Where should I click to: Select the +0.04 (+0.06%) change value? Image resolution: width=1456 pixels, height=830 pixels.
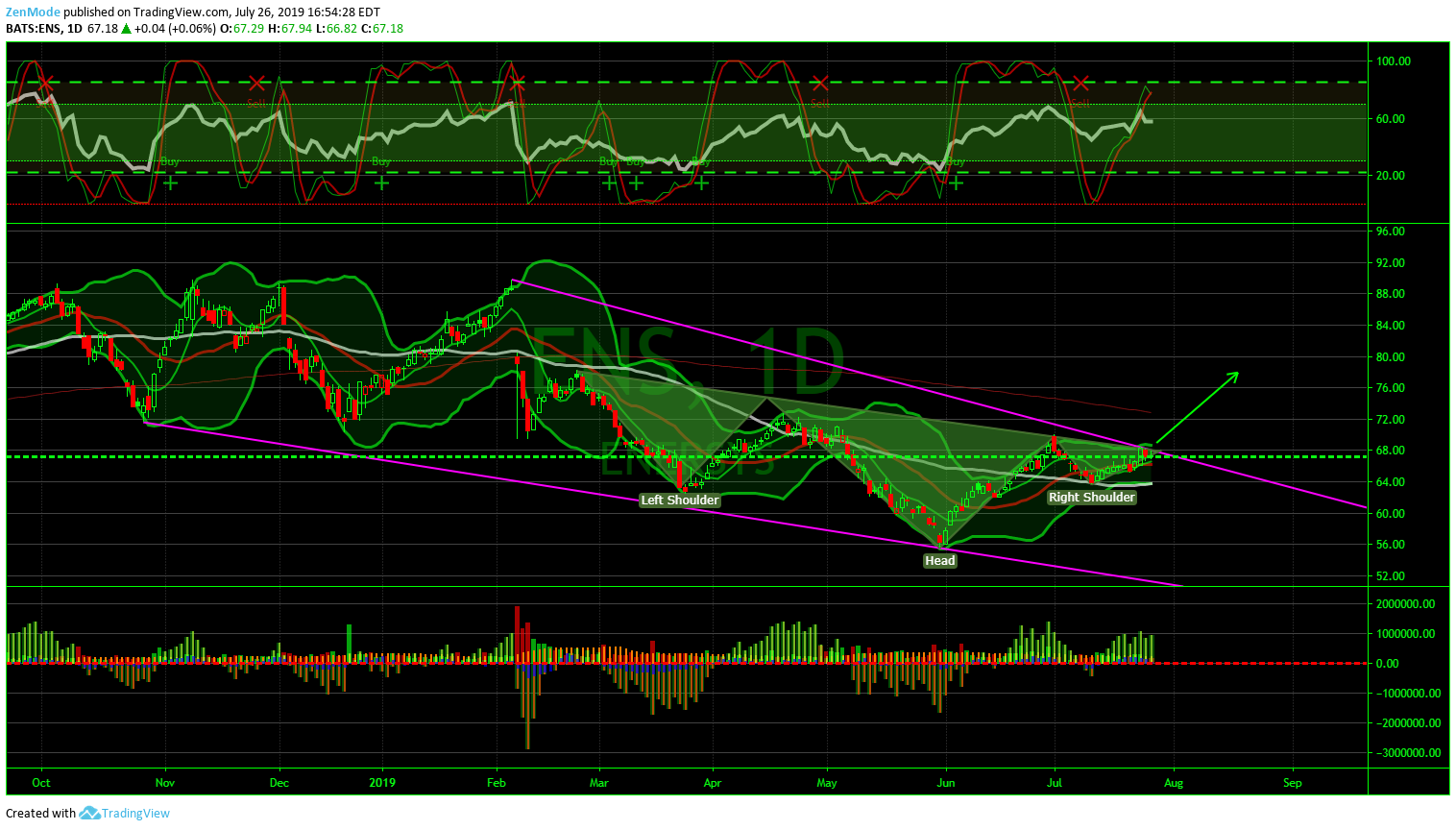175,29
